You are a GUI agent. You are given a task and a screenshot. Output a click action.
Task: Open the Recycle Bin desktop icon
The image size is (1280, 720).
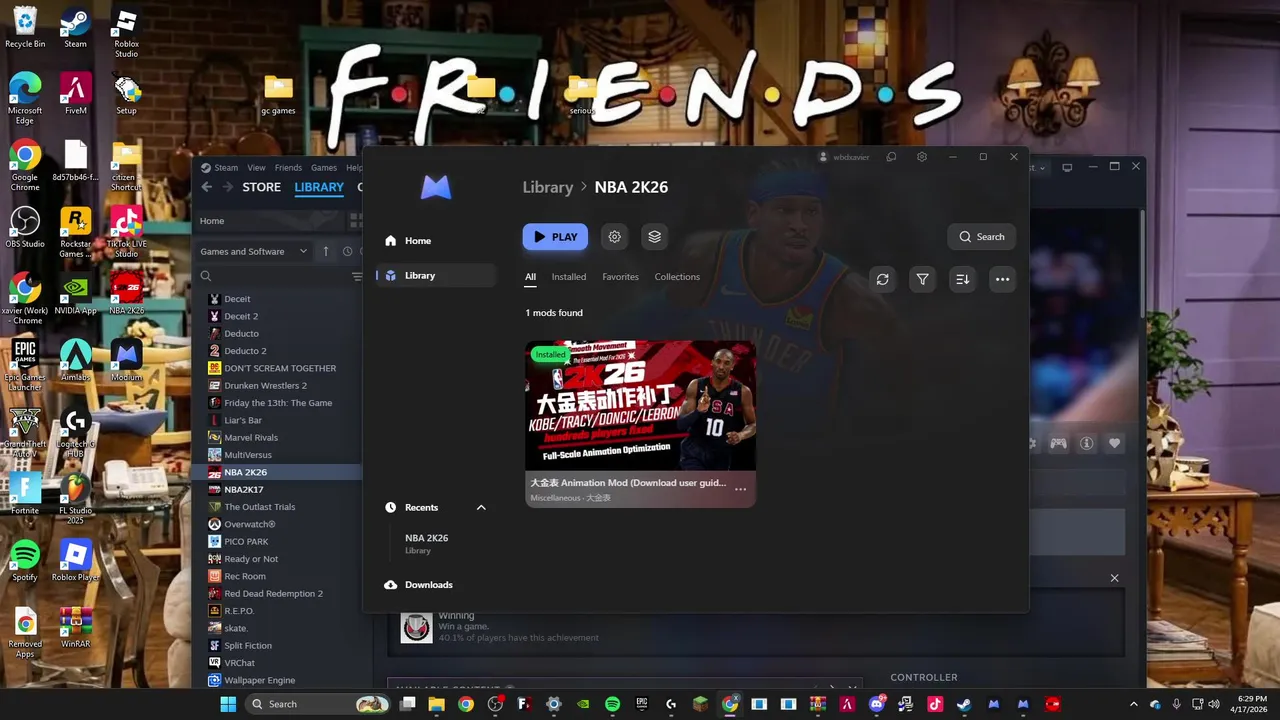[x=25, y=27]
